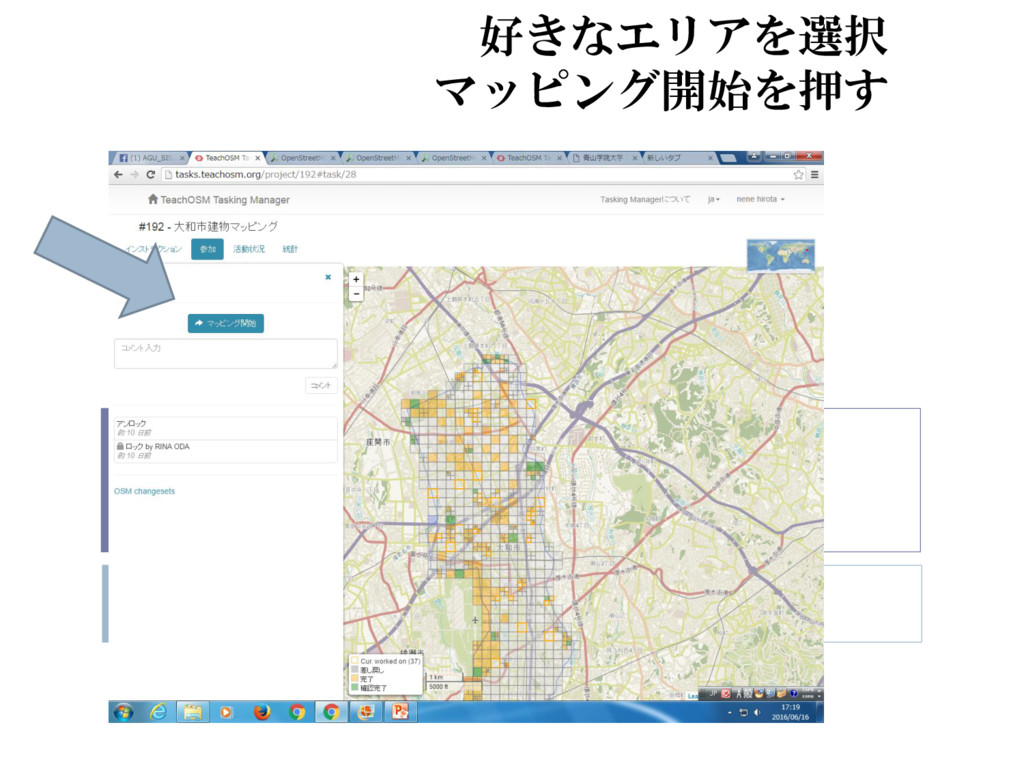Open the インストラクション tab

[x=153, y=249]
